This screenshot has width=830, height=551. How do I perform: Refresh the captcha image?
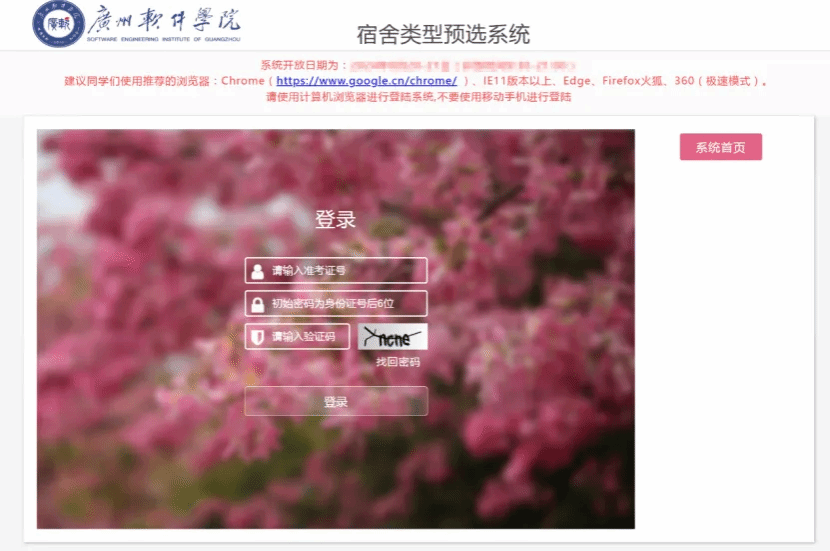(x=393, y=337)
